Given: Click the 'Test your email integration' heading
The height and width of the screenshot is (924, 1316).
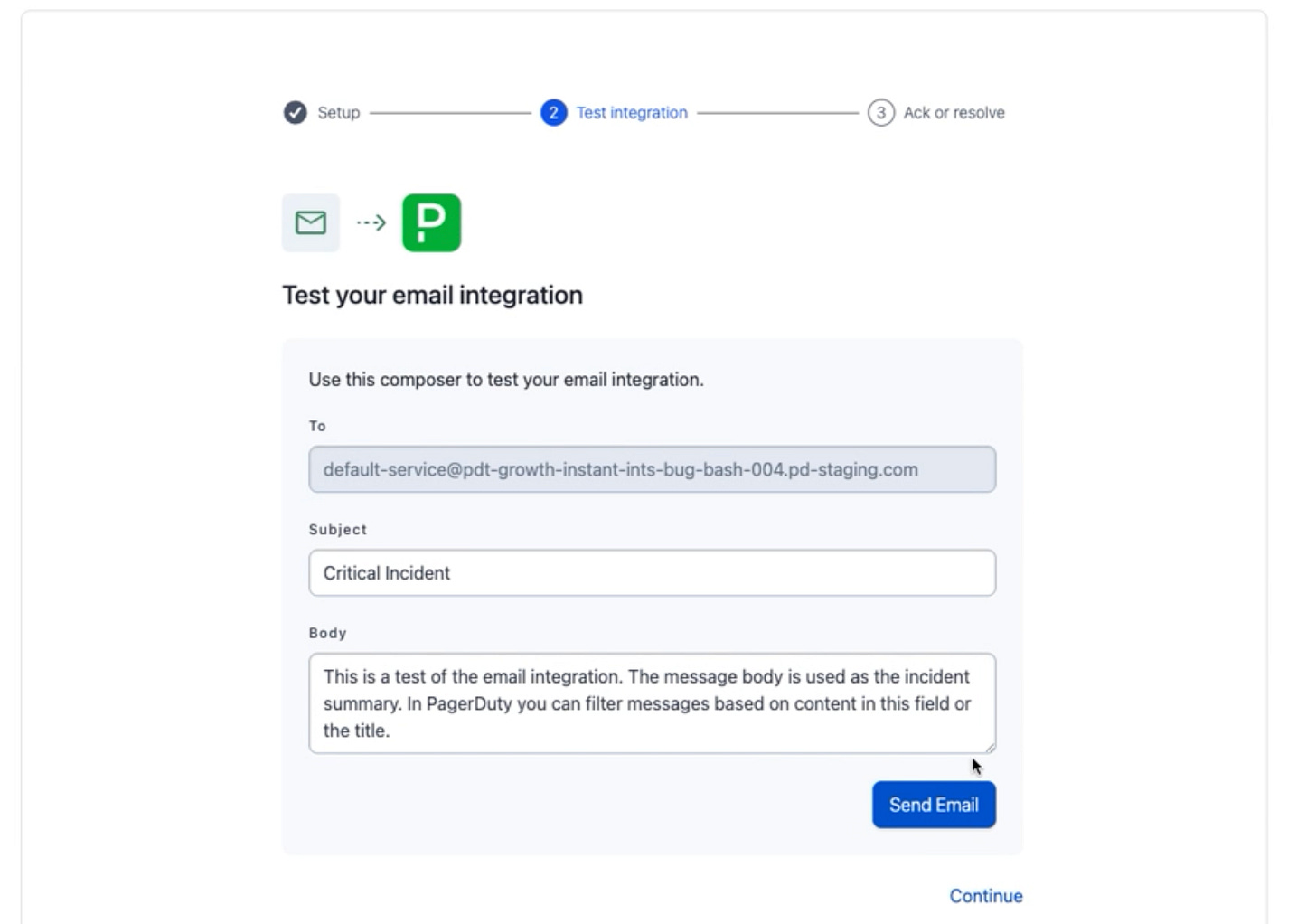Looking at the screenshot, I should tap(432, 296).
